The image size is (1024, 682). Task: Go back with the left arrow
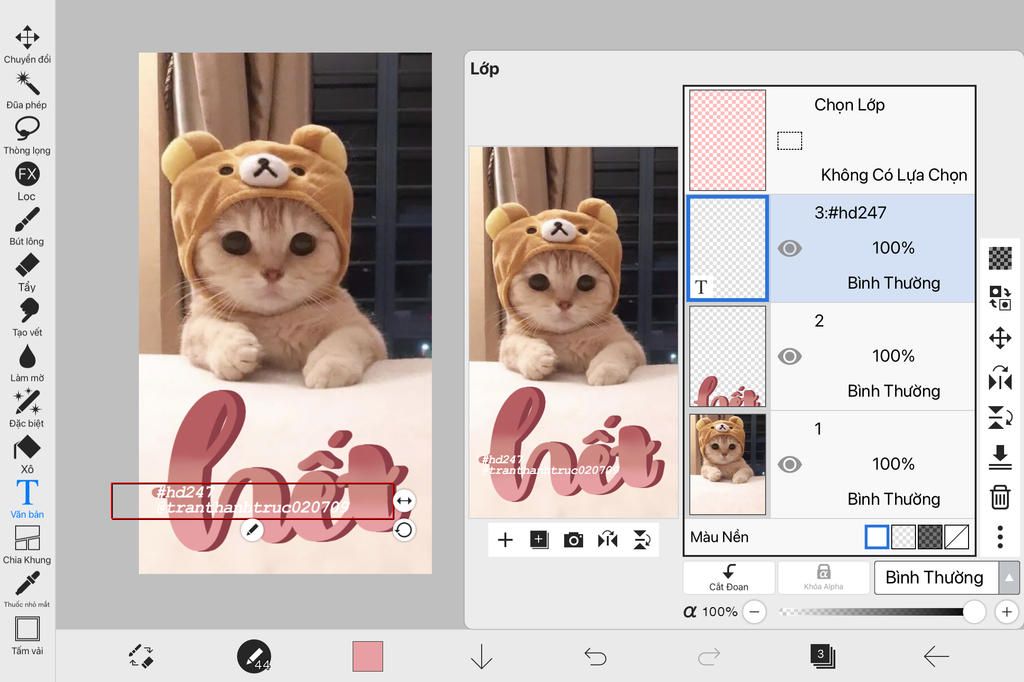point(936,657)
